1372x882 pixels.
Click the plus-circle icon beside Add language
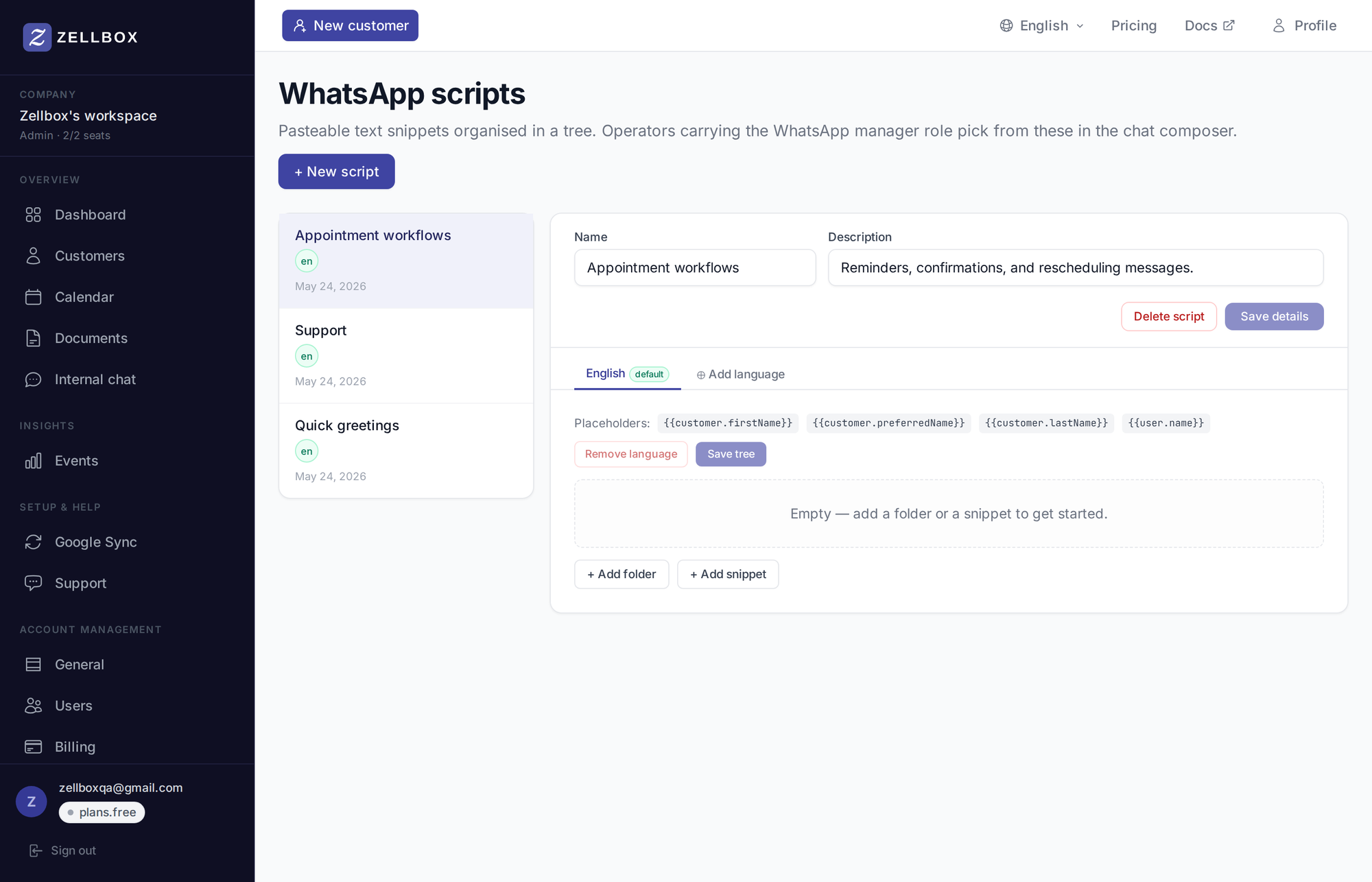(700, 375)
